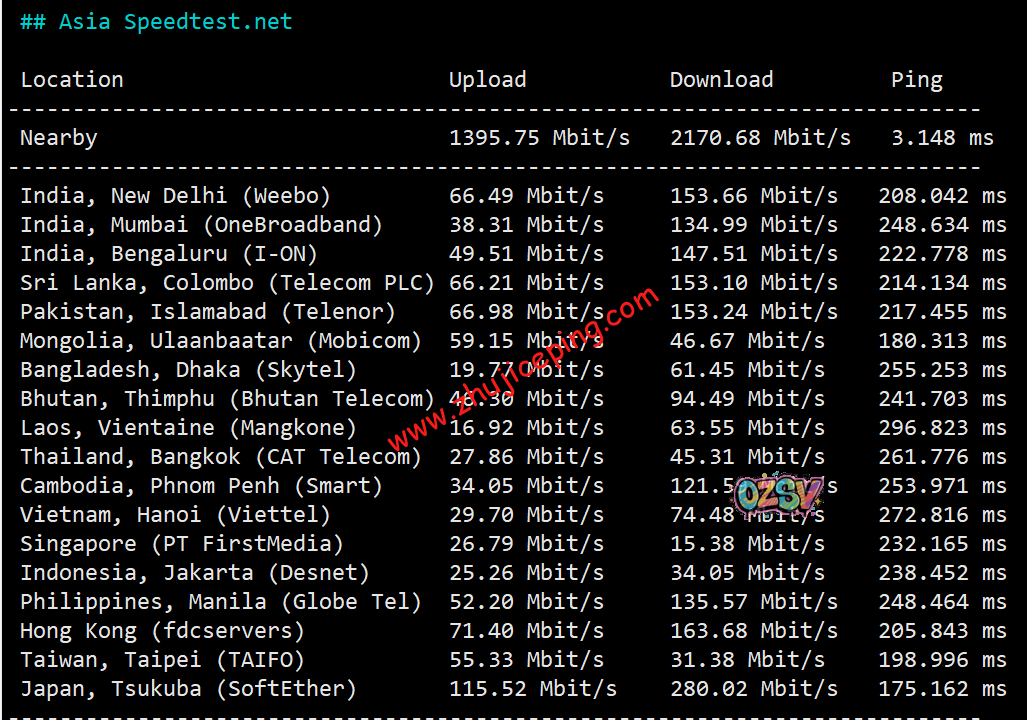
Task: Click the 296.823 ms ping for Laos
Action: [x=942, y=428]
